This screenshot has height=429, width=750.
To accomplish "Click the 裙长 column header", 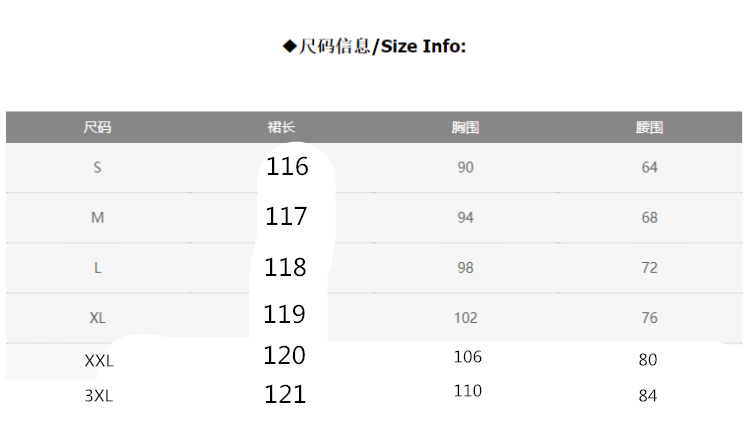I will (281, 127).
